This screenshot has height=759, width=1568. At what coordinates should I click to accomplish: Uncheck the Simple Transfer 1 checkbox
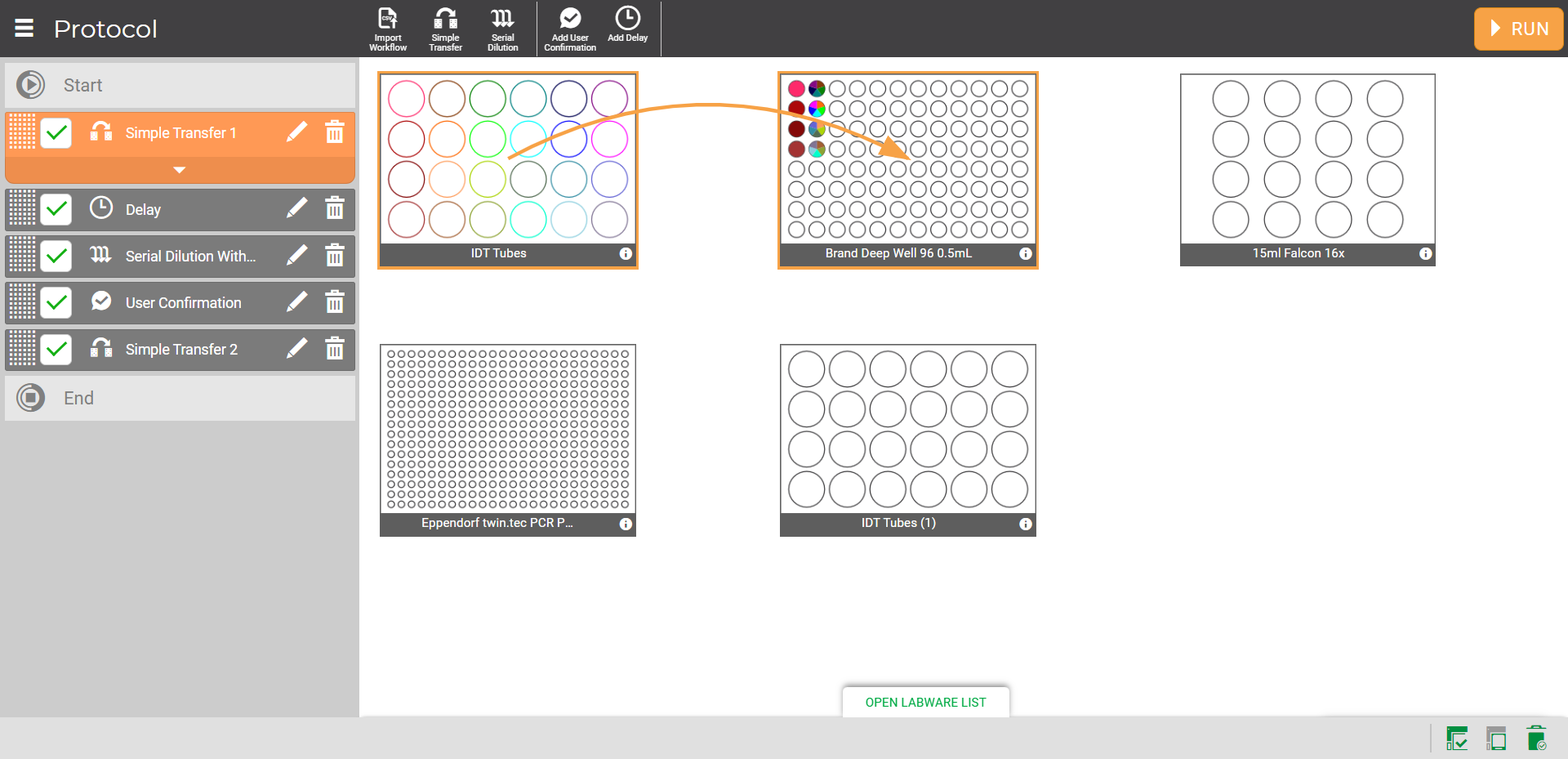coord(56,132)
